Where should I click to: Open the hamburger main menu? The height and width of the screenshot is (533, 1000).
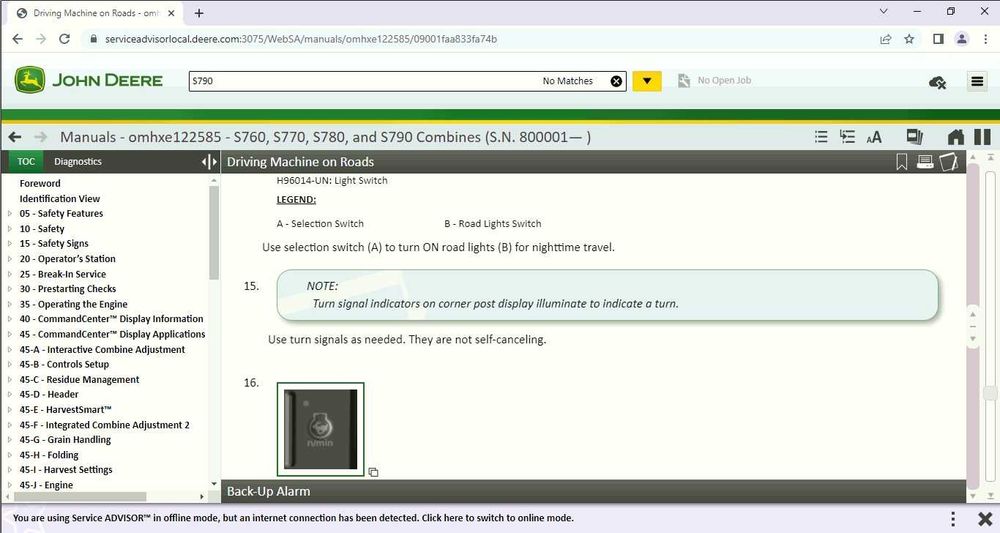[x=977, y=81]
